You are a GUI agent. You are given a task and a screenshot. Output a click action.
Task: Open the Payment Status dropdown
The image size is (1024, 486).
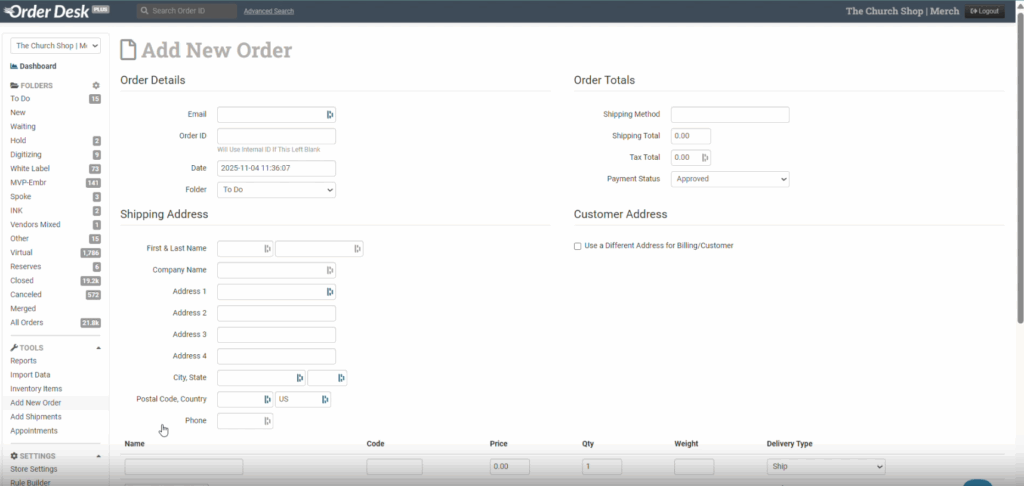[729, 179]
